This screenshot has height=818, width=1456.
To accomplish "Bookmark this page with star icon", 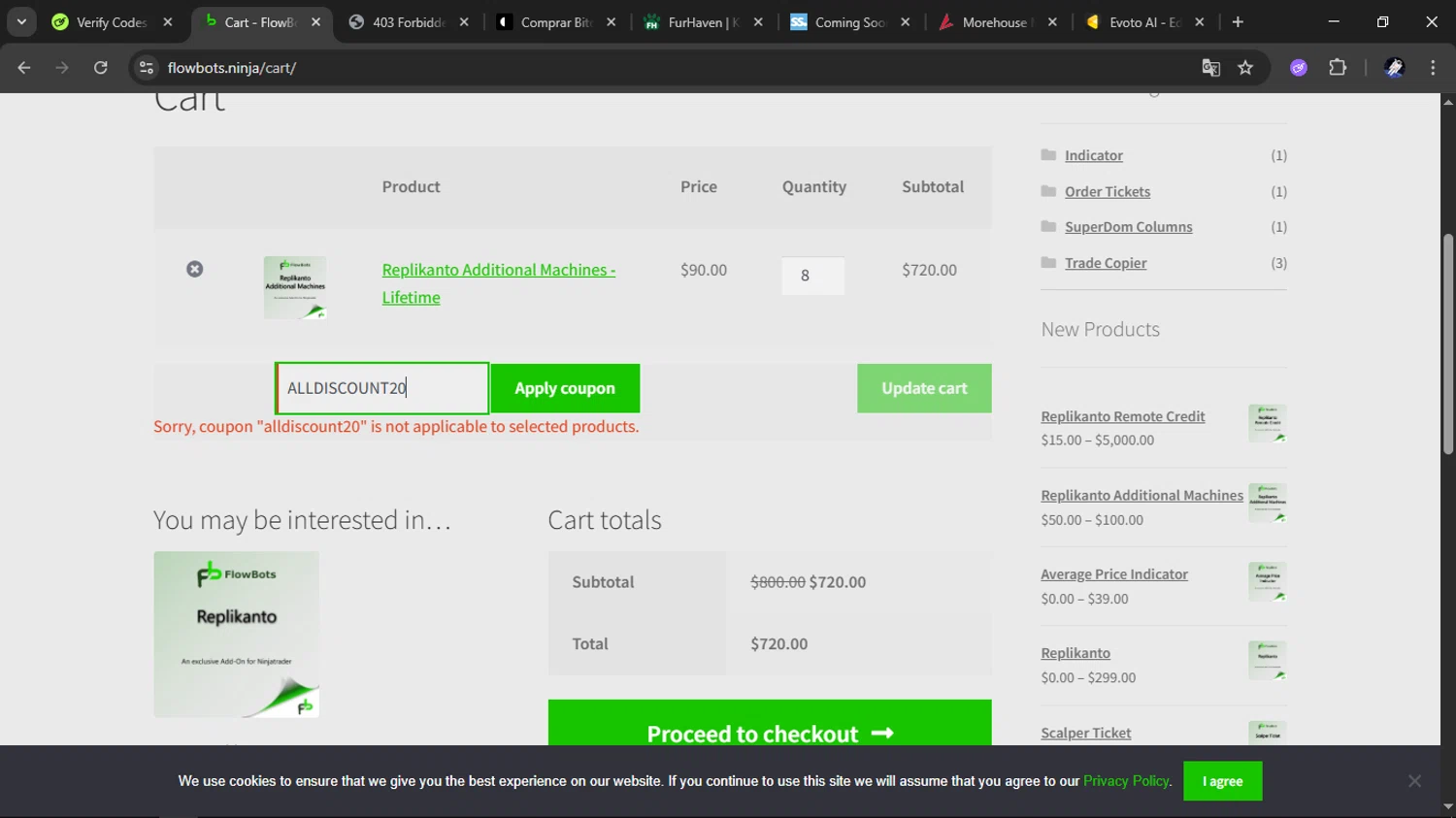I will (1245, 68).
